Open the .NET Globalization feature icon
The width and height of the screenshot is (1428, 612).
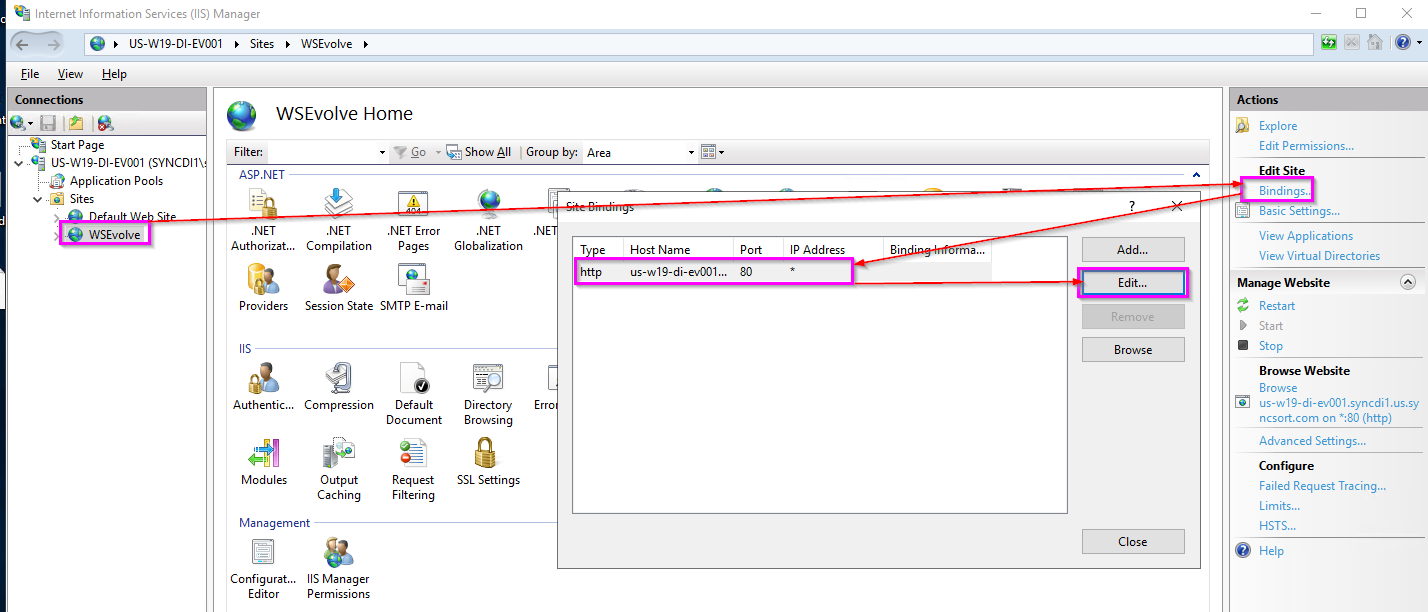click(x=488, y=204)
